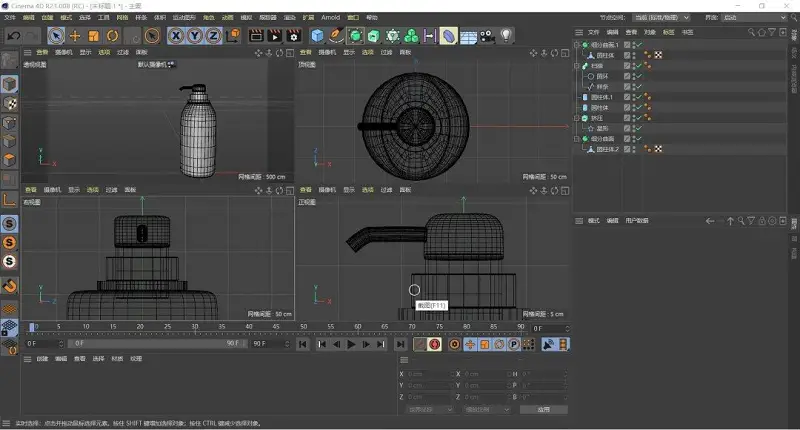Select the Live Selection arrow tool
Screen dimensions: 800x430
point(56,36)
